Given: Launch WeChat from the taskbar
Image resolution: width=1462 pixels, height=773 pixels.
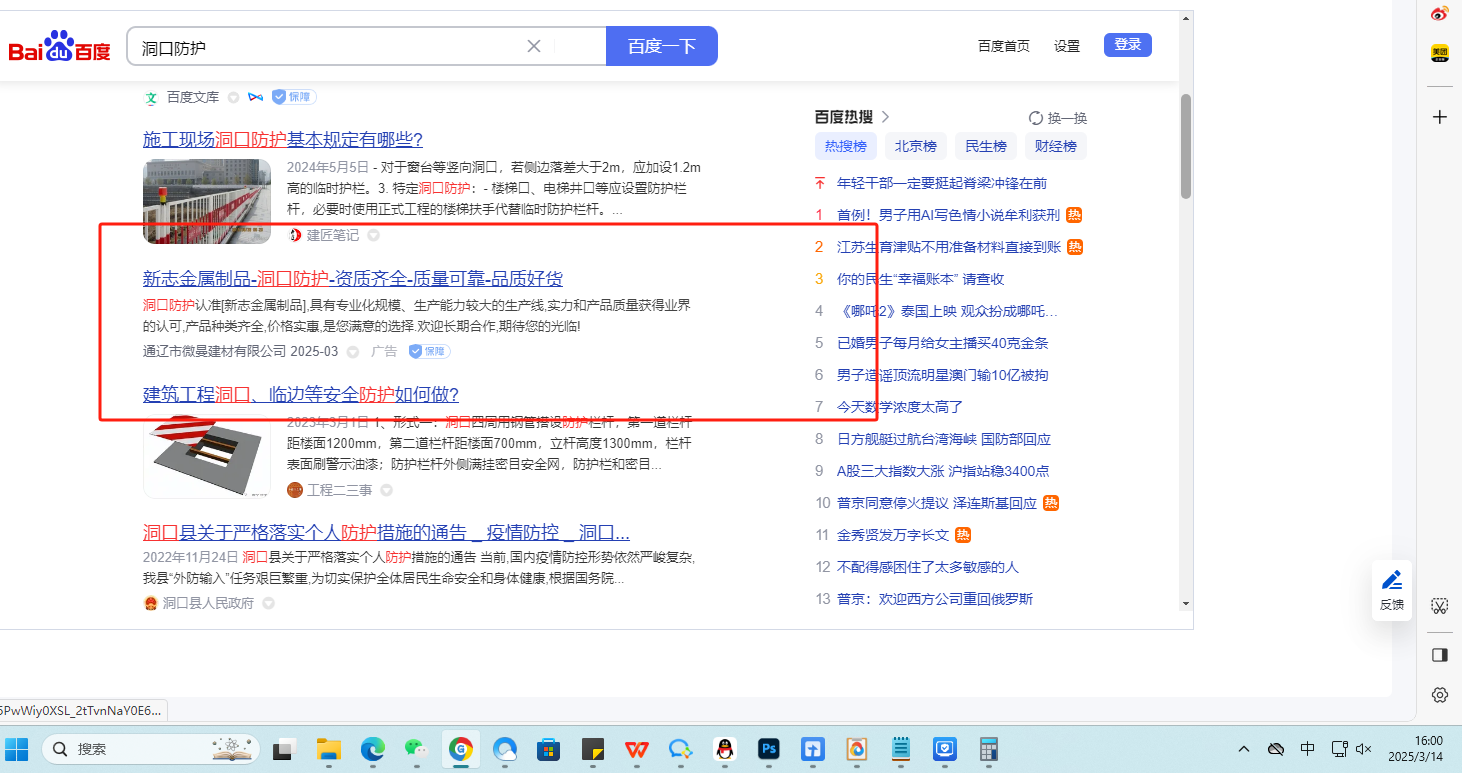Looking at the screenshot, I should tap(415, 749).
